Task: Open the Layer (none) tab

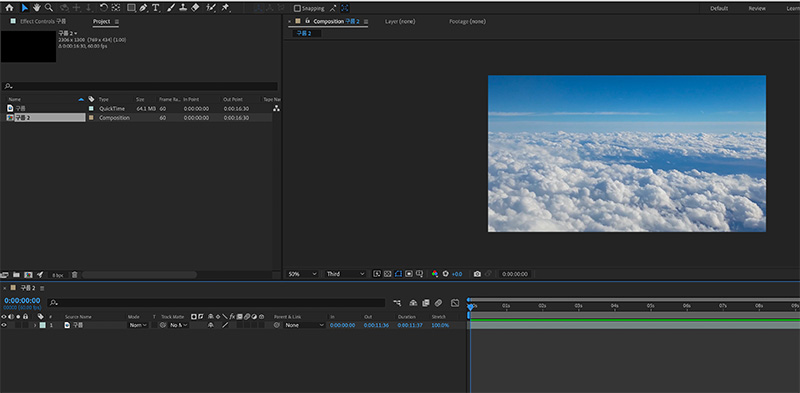Action: tap(399, 21)
